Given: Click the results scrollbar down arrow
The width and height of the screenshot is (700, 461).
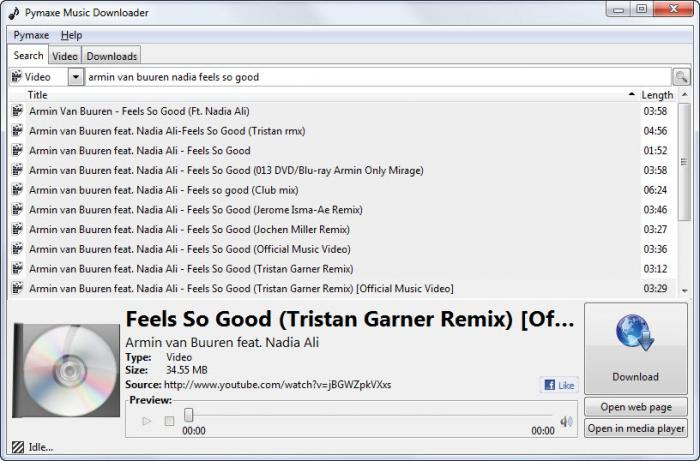Looking at the screenshot, I should pyautogui.click(x=684, y=291).
